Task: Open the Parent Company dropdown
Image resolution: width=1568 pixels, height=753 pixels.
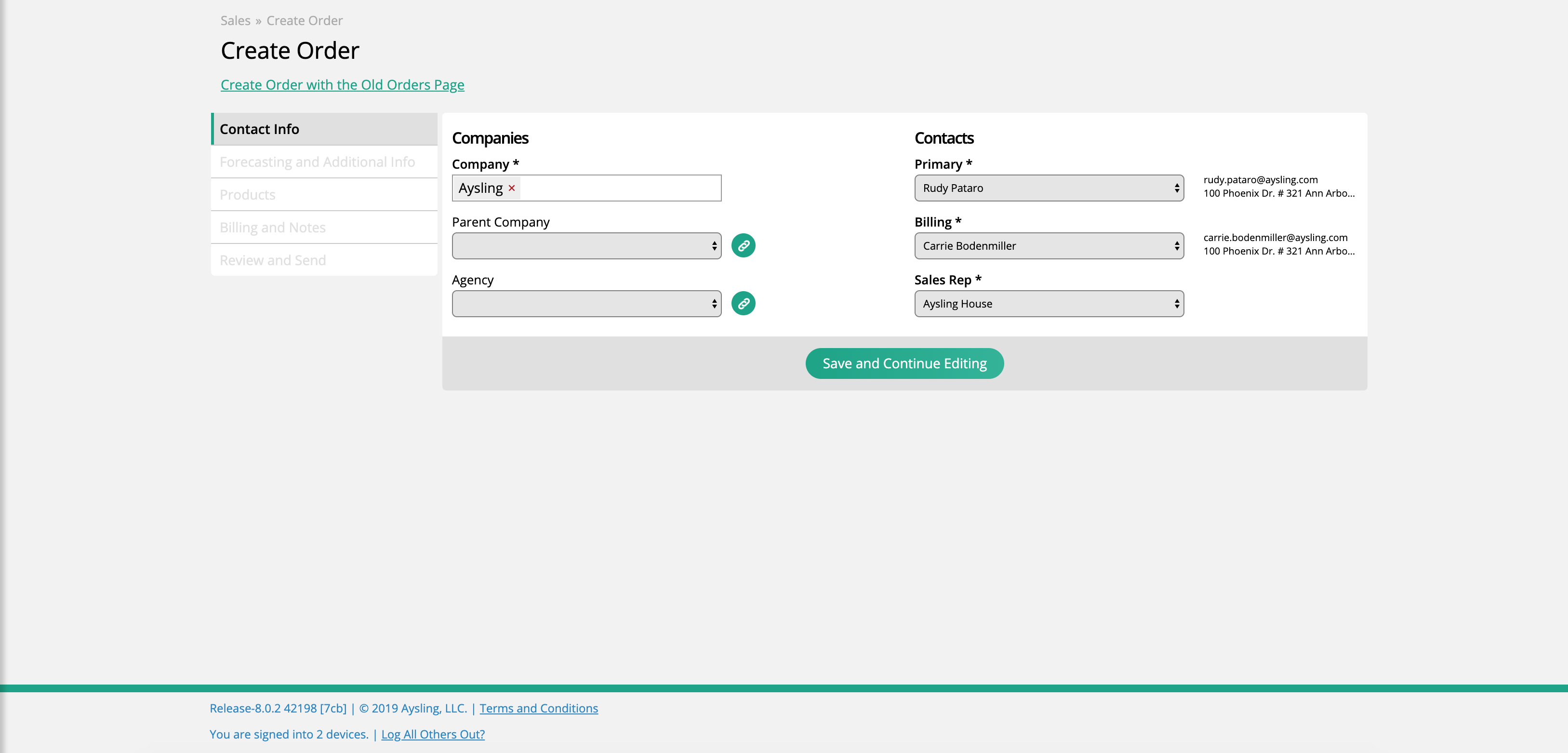Action: [586, 246]
